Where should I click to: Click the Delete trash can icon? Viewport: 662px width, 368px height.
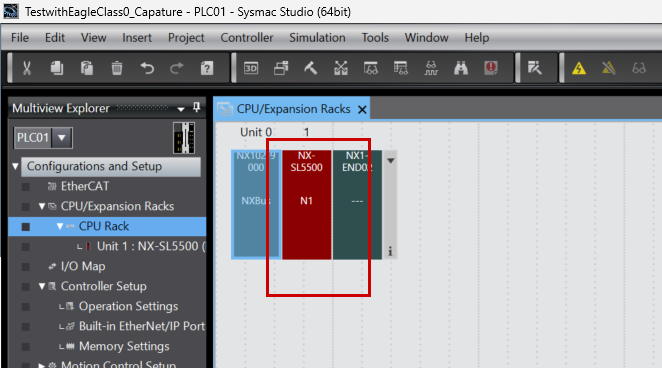[x=117, y=68]
